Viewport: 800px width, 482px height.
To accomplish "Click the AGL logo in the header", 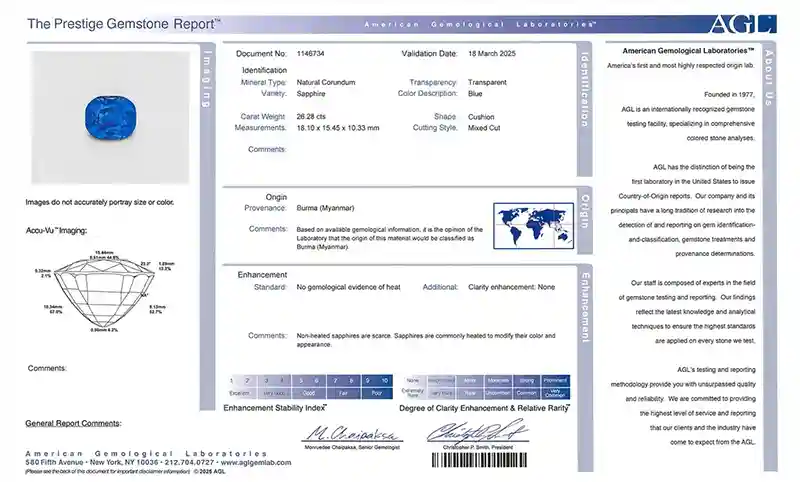I will [x=743, y=24].
